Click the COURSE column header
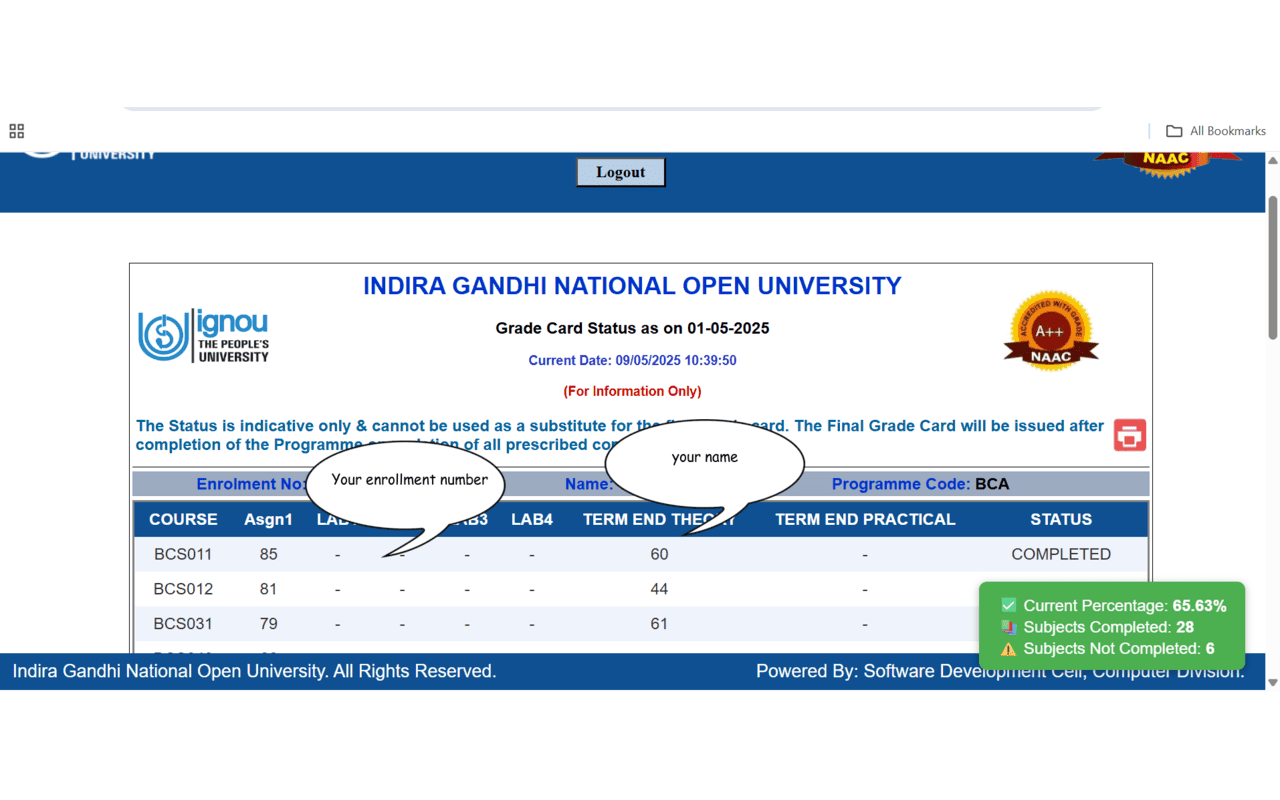Image resolution: width=1280 pixels, height=800 pixels. pyautogui.click(x=183, y=519)
